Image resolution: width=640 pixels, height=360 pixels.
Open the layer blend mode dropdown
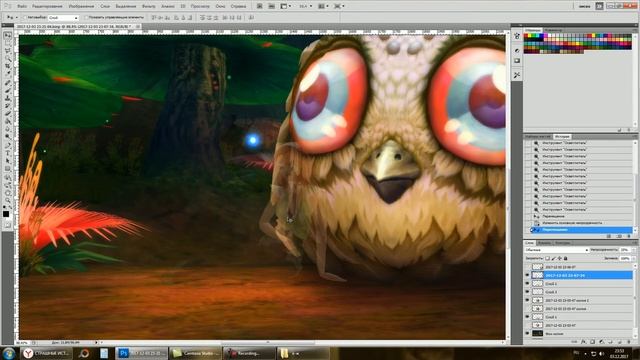point(557,250)
